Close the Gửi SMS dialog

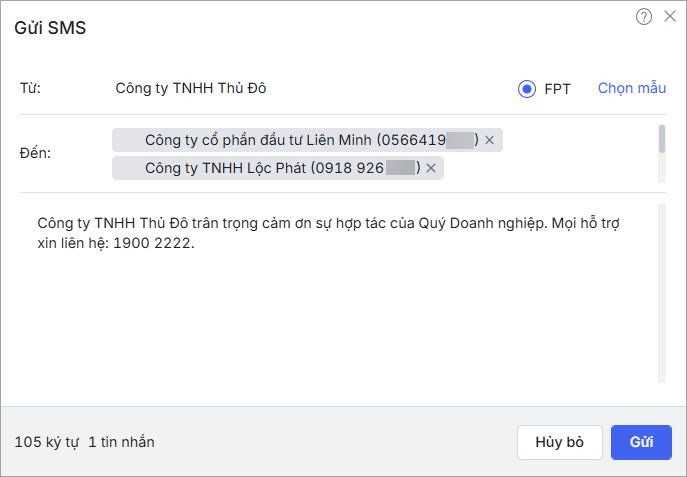coord(670,16)
